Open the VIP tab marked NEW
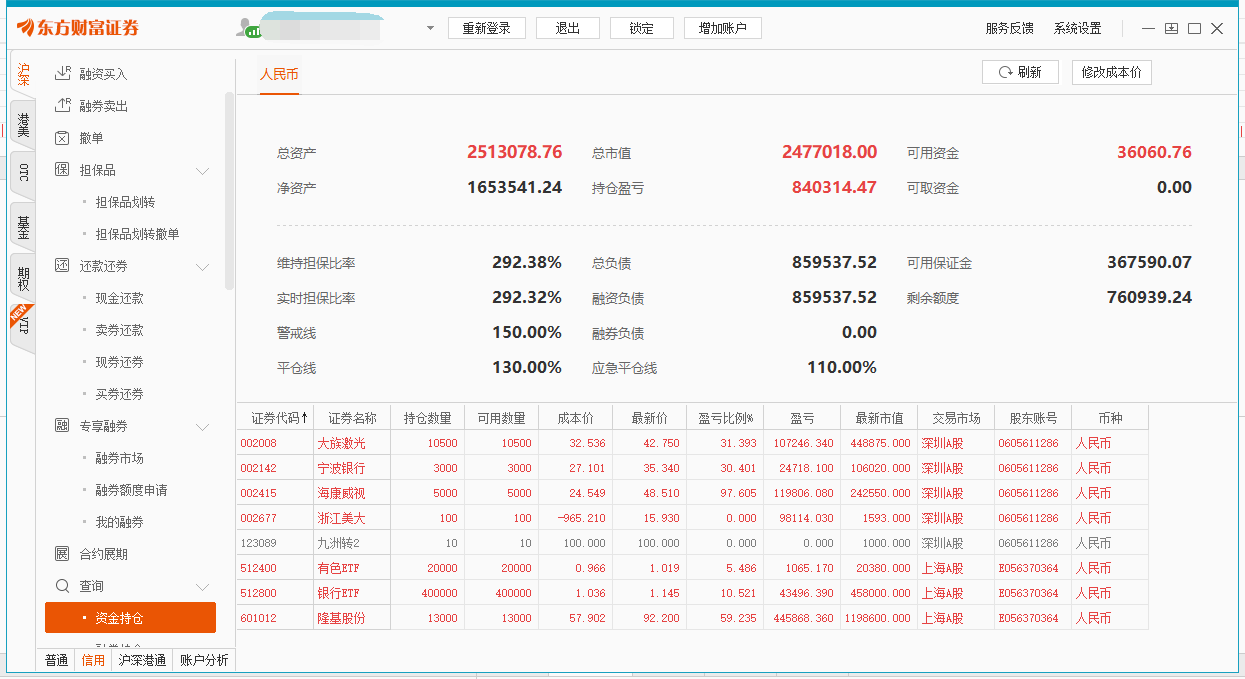The width and height of the screenshot is (1245, 679). [23, 328]
